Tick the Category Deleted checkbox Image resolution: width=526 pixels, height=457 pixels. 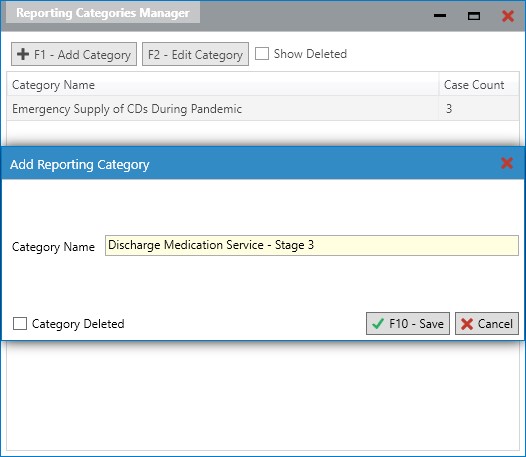point(20,324)
